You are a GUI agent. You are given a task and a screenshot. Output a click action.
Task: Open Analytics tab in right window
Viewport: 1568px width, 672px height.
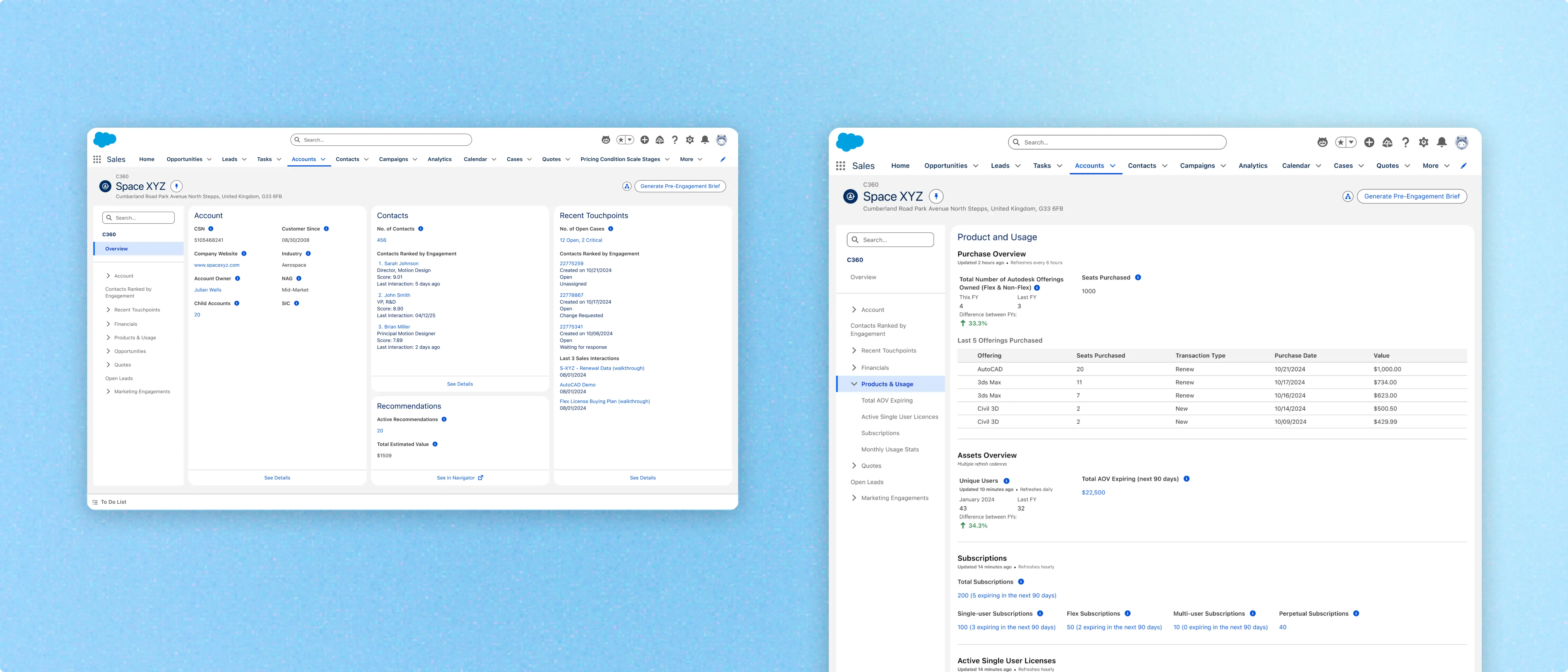(1253, 165)
